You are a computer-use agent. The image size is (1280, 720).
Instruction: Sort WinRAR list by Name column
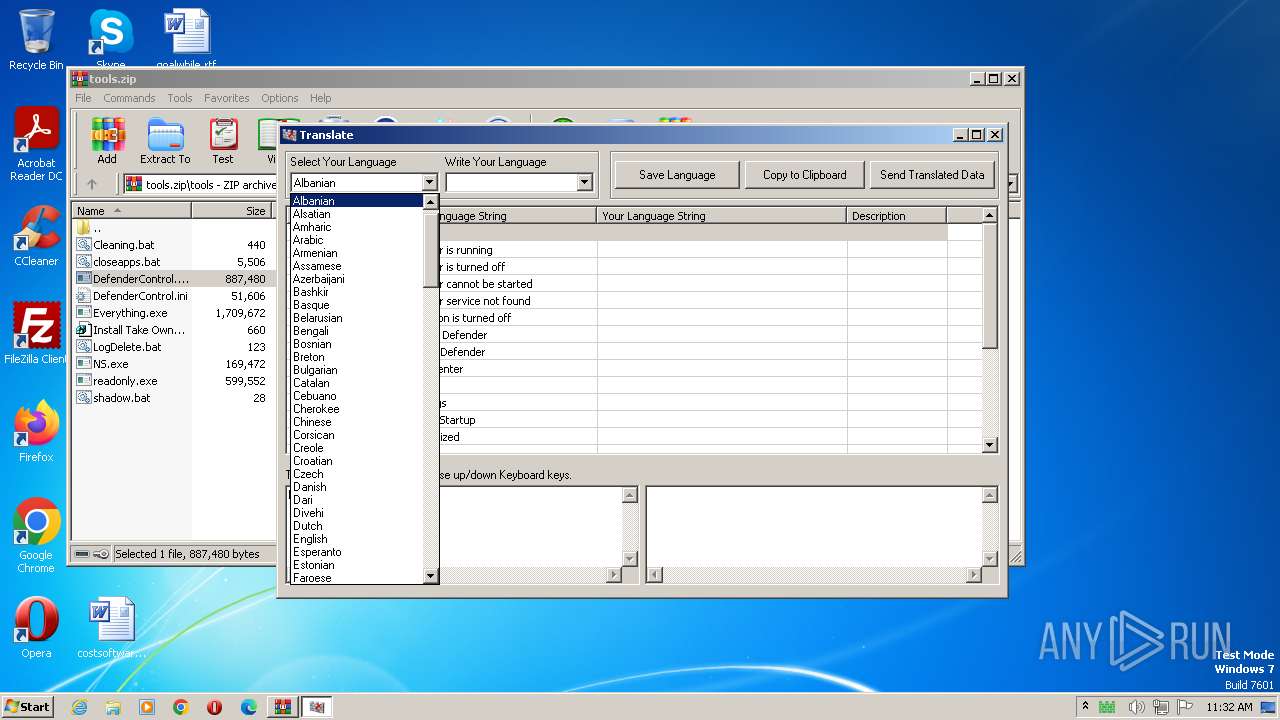pos(132,211)
